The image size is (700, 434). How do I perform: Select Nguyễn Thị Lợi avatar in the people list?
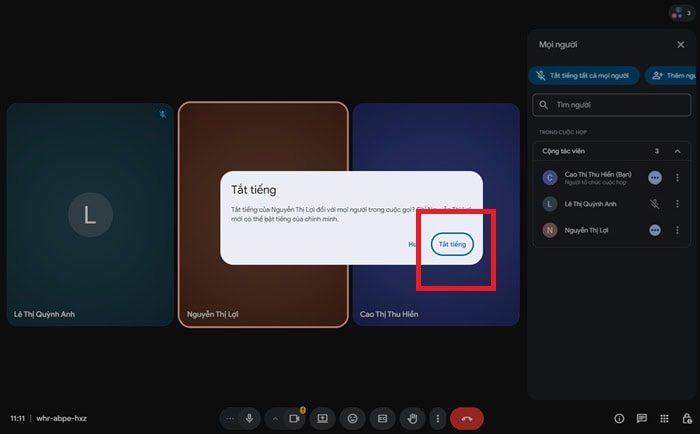click(x=550, y=230)
